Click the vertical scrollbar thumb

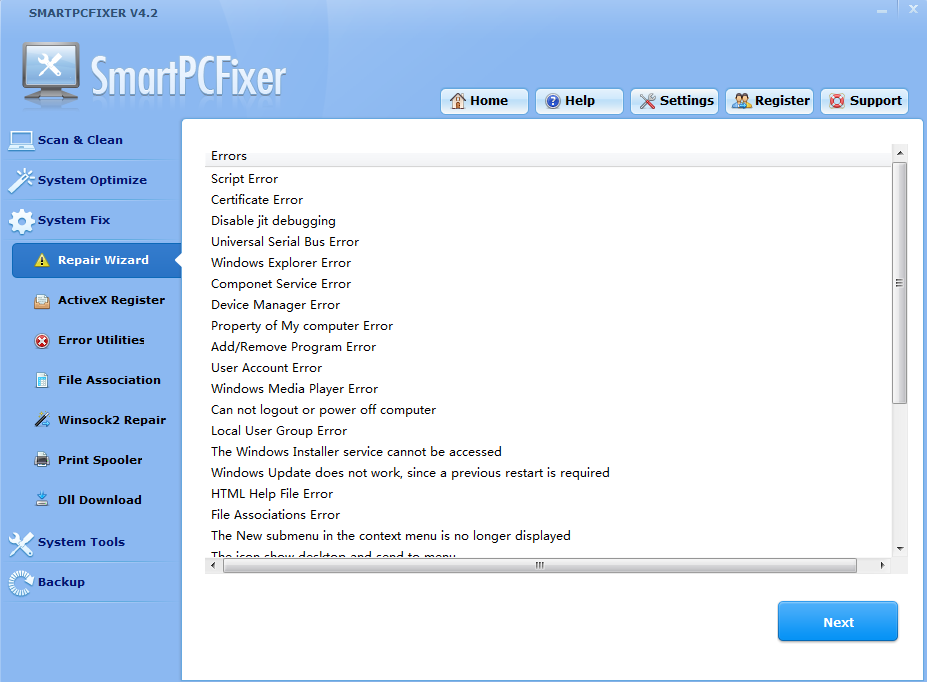pyautogui.click(x=900, y=283)
